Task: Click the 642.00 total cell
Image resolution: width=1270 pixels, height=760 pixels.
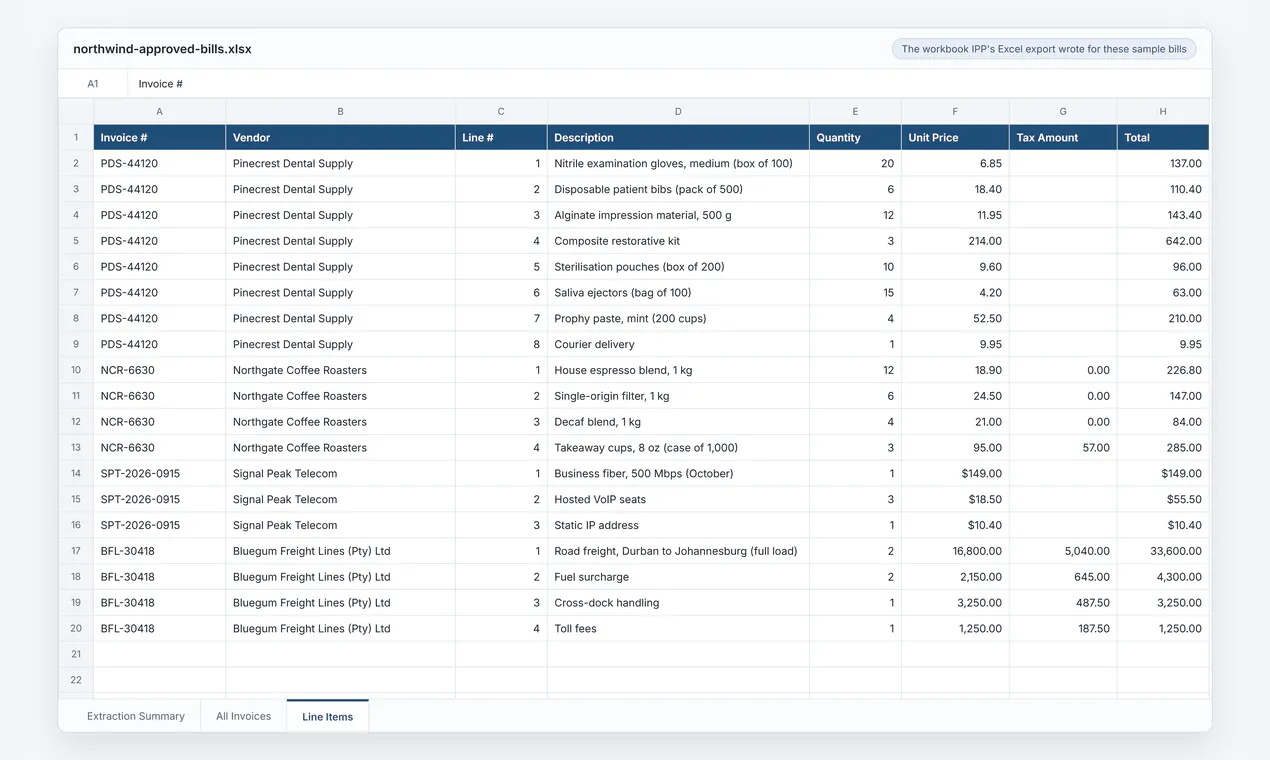Action: (1163, 241)
